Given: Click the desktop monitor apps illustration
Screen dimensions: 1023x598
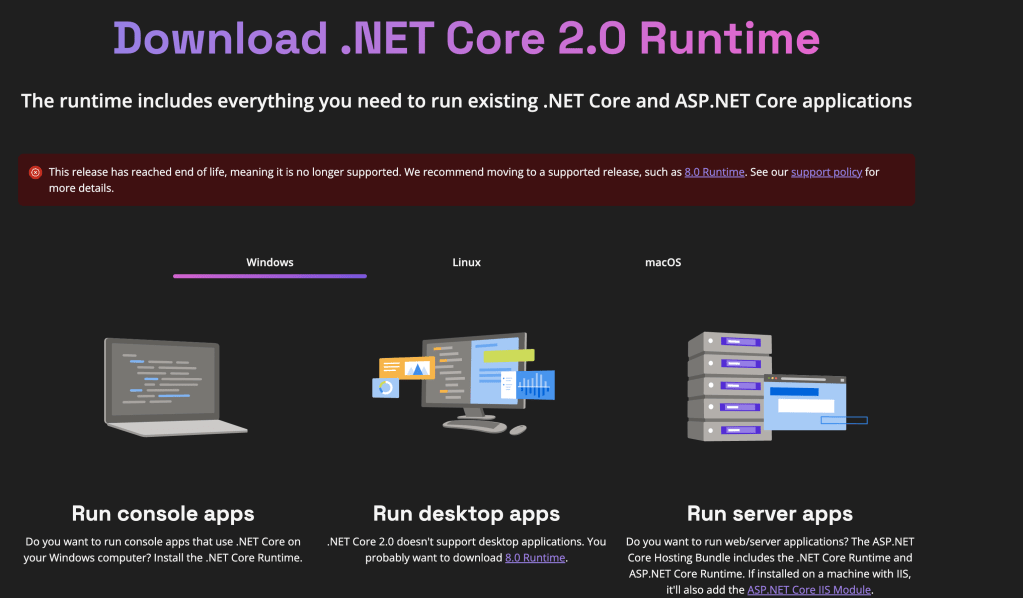Looking at the screenshot, I should [x=464, y=383].
